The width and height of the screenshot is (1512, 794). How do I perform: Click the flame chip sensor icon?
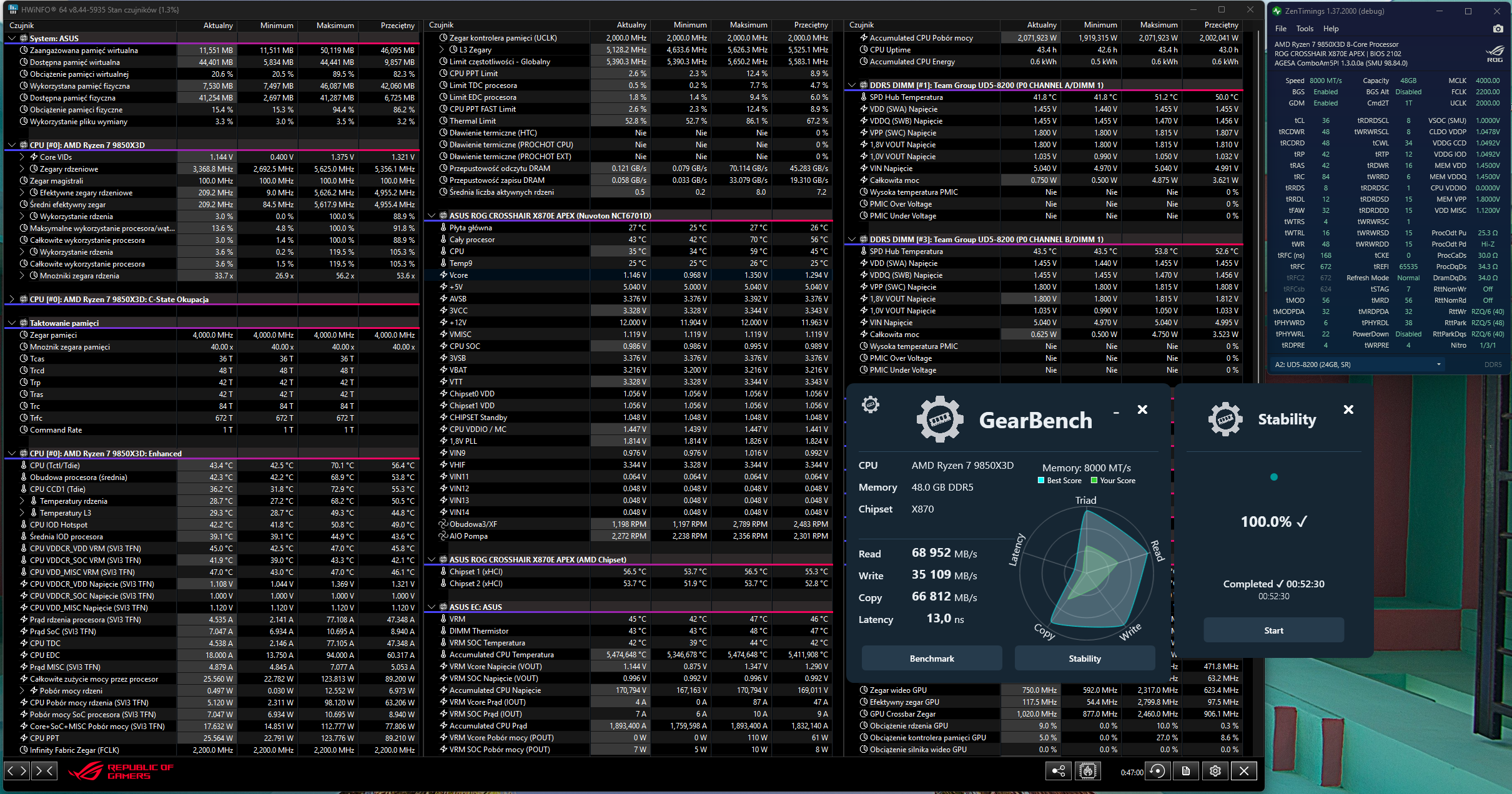(1087, 771)
